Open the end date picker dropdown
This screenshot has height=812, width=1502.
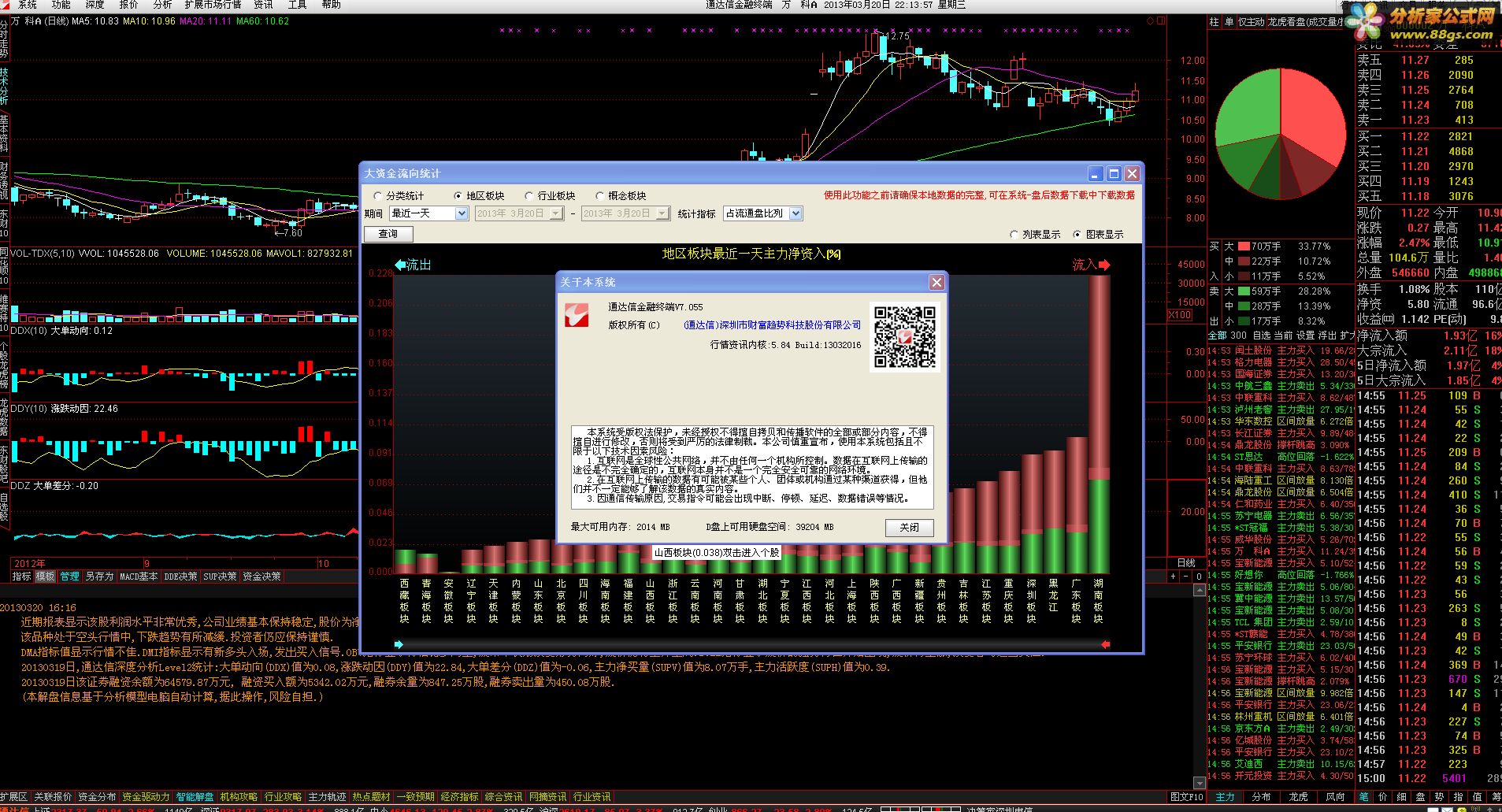(662, 213)
